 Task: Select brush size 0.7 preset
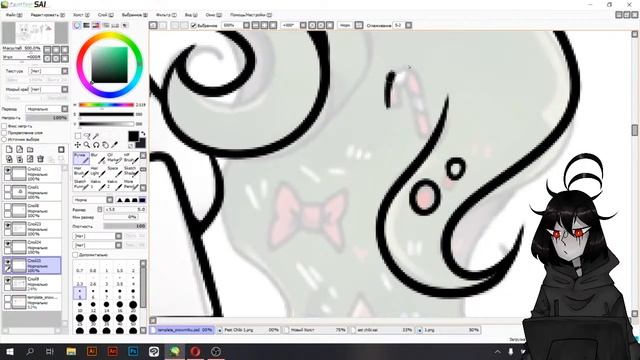(x=80, y=269)
